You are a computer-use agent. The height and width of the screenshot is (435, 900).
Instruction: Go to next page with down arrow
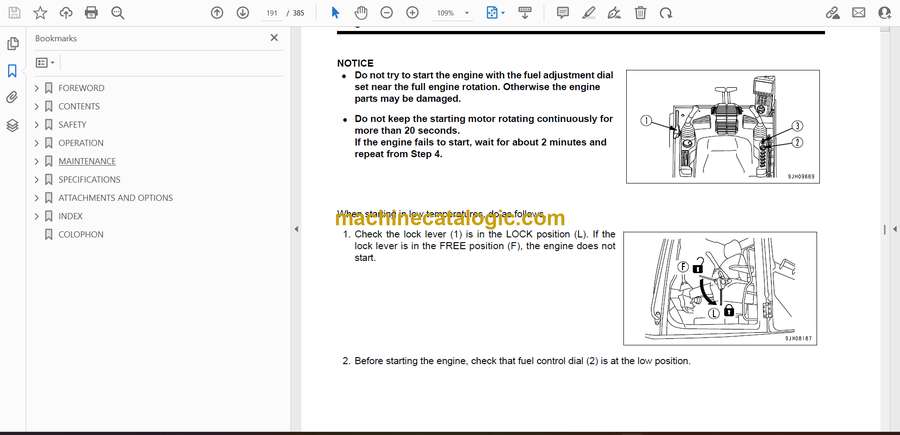coord(243,13)
